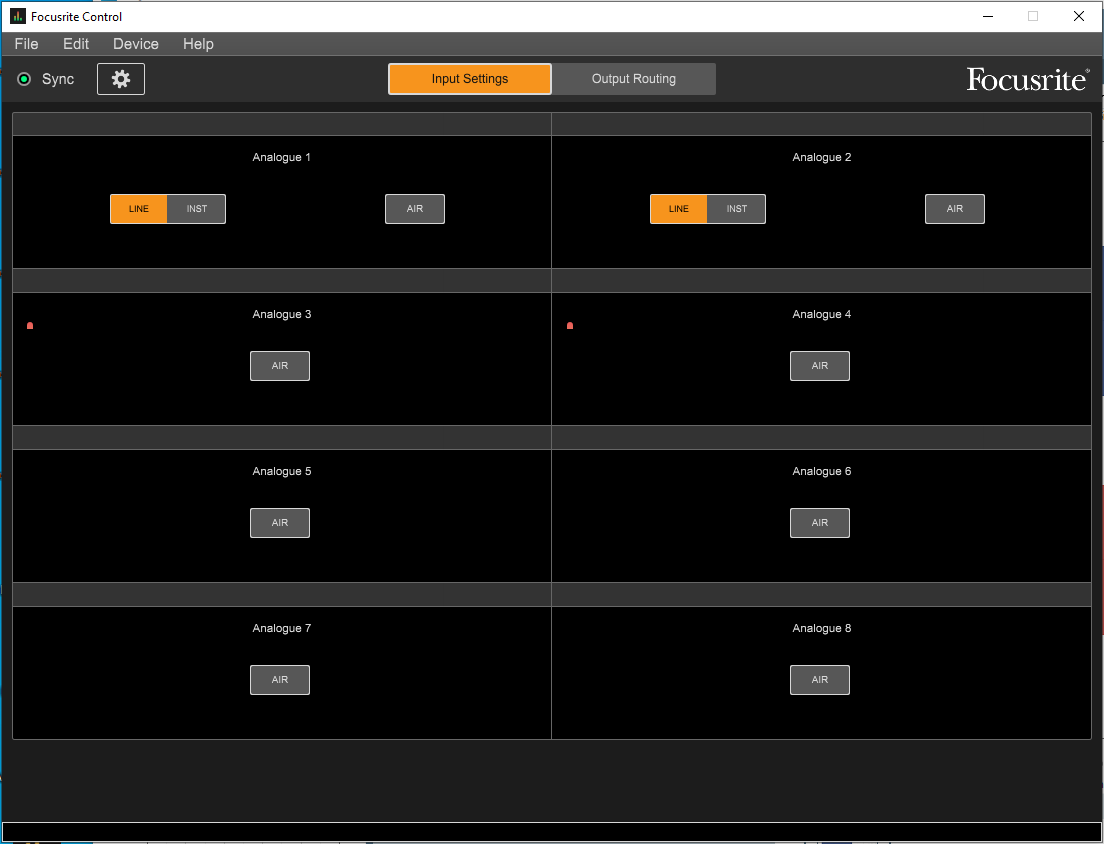The height and width of the screenshot is (844, 1104).
Task: Turn on AIR for Analogue 5
Action: (x=280, y=523)
